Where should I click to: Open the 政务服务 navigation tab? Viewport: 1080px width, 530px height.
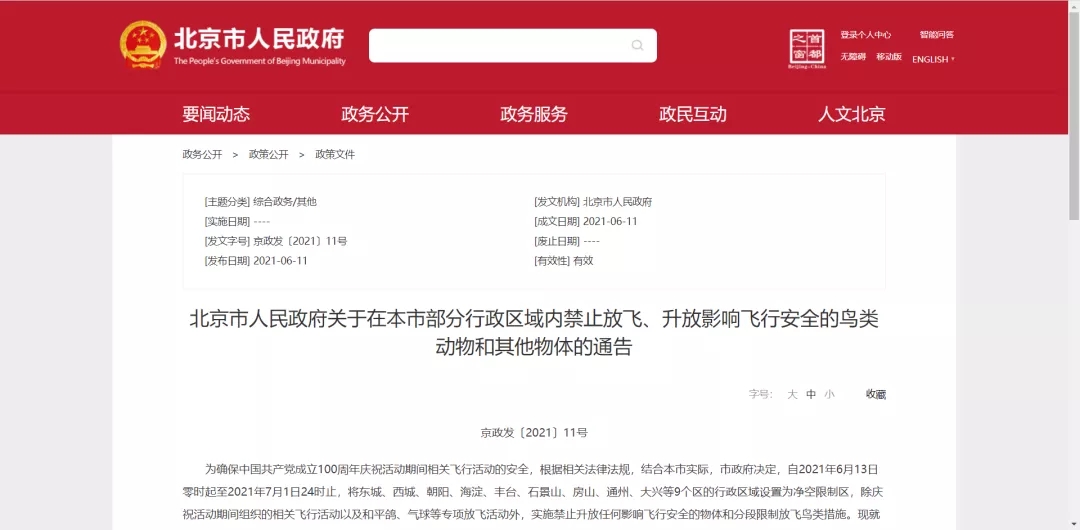(534, 114)
